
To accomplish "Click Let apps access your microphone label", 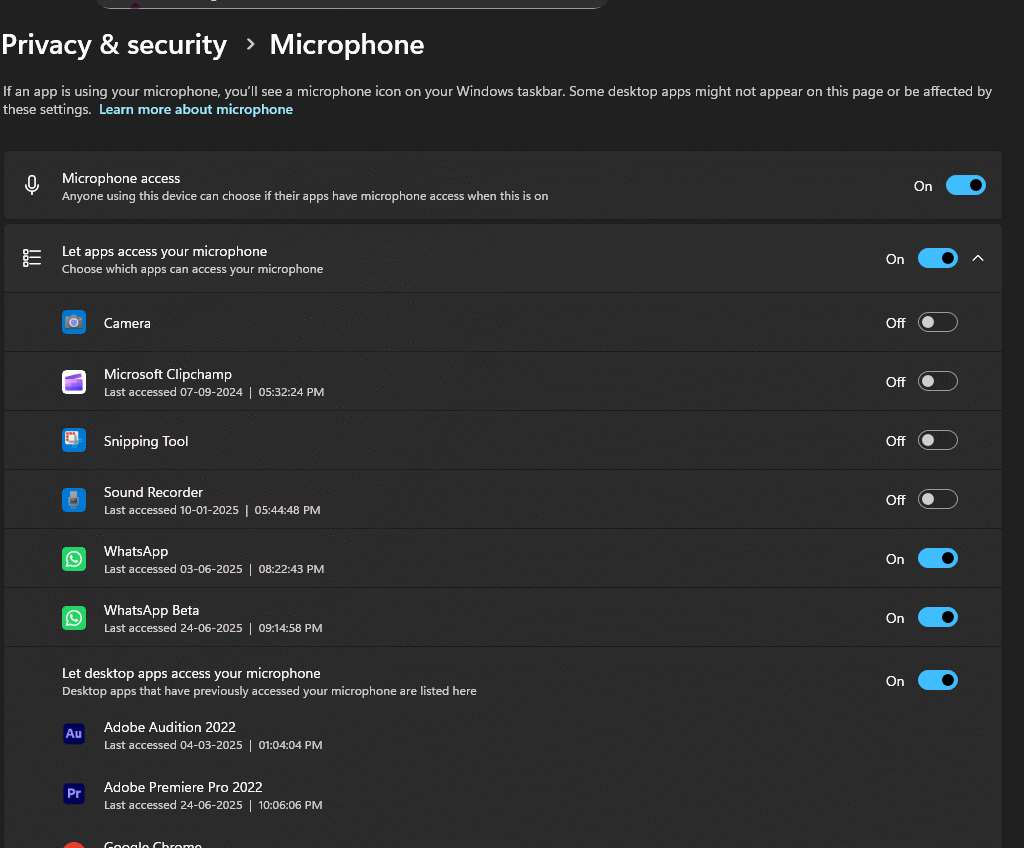I will (x=165, y=252).
